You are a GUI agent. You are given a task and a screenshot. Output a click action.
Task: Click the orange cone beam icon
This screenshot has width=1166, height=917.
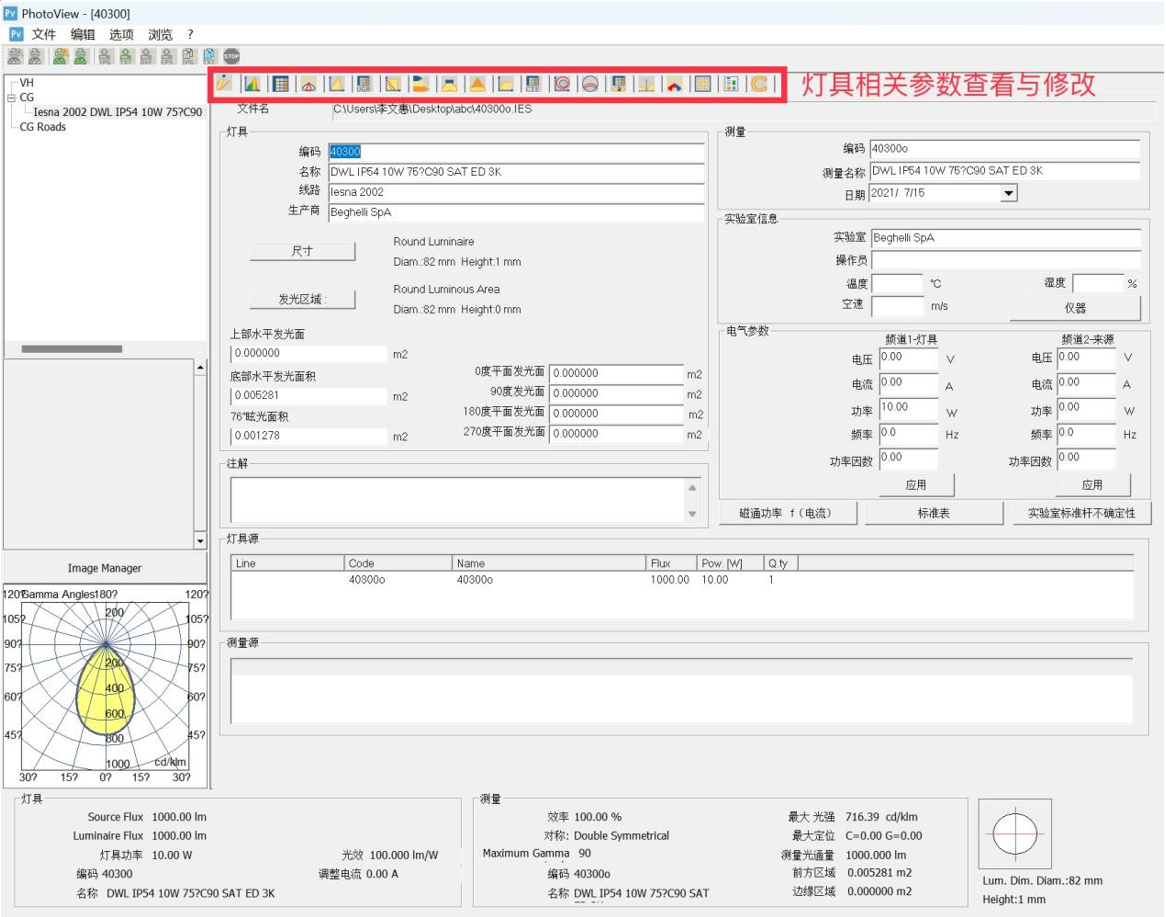tap(478, 84)
